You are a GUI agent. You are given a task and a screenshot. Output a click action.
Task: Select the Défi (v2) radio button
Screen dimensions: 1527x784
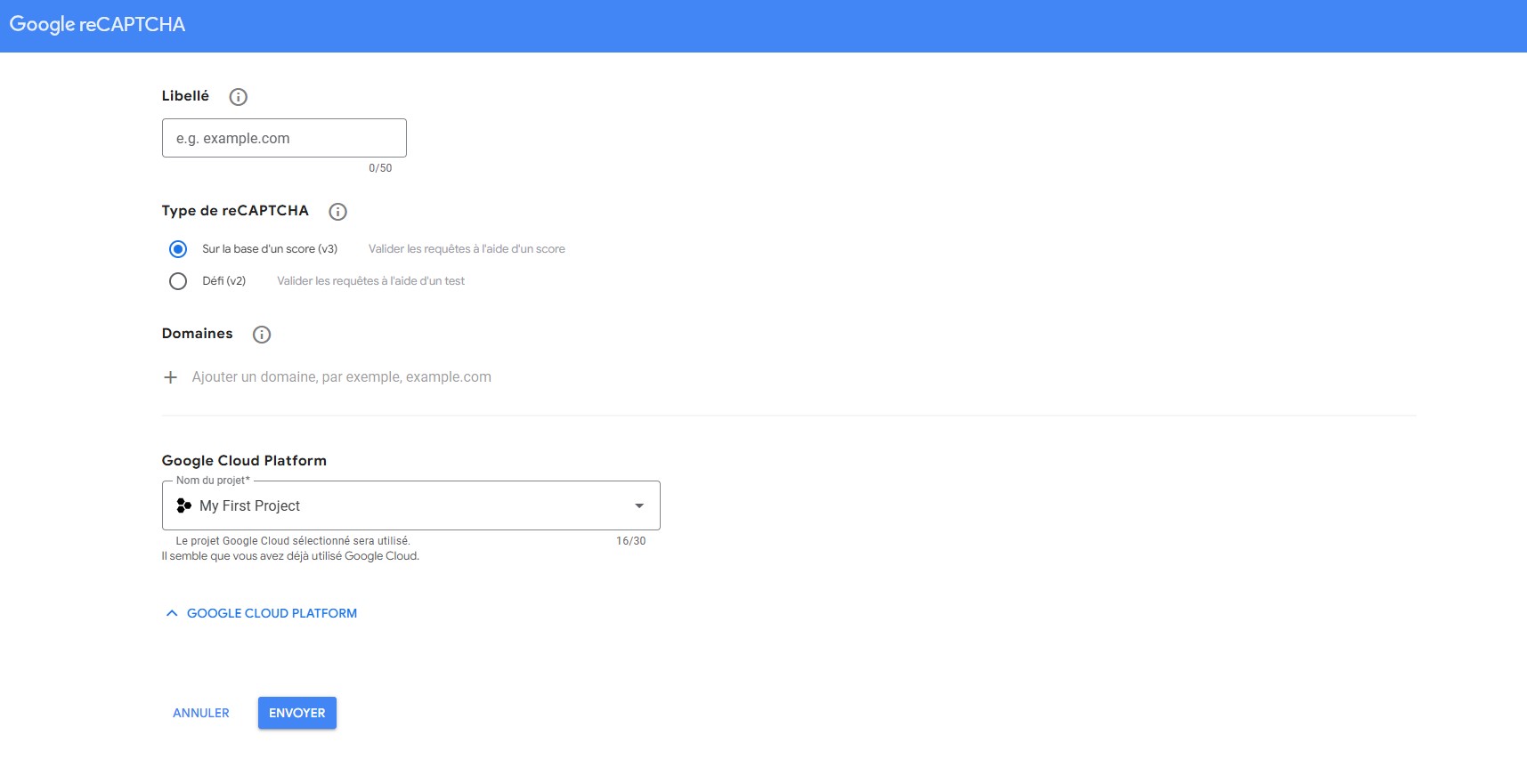(x=178, y=281)
